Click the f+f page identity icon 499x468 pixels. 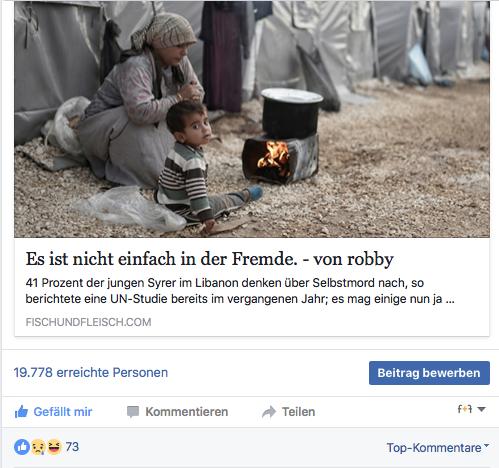tap(465, 409)
